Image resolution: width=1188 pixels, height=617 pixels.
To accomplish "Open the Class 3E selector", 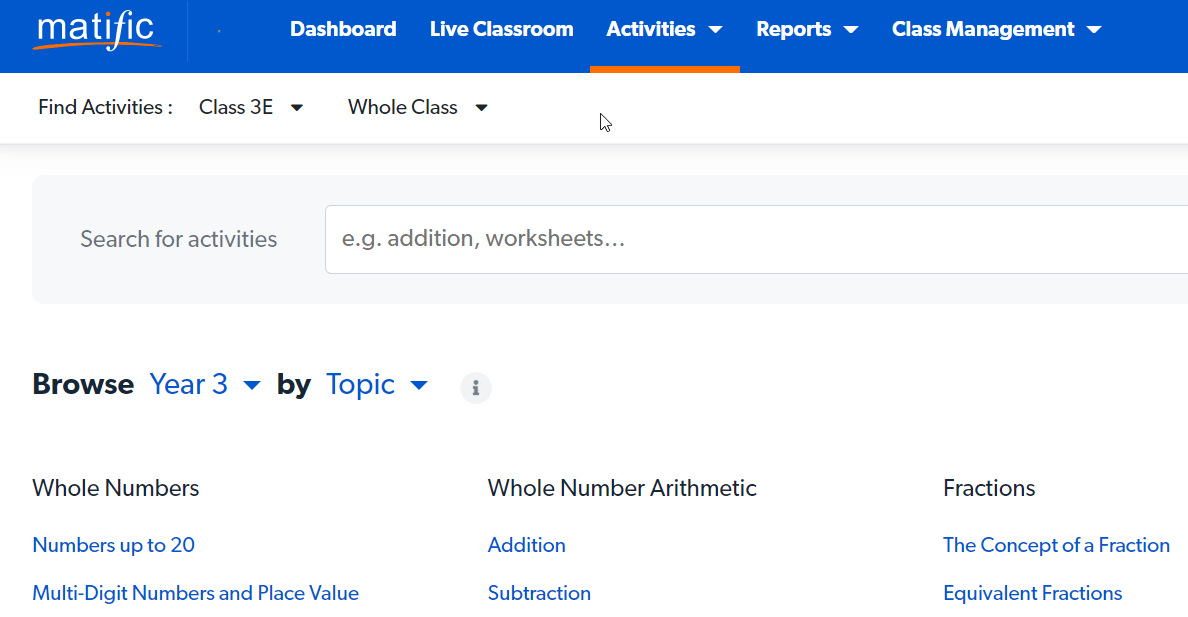I will click(x=251, y=107).
